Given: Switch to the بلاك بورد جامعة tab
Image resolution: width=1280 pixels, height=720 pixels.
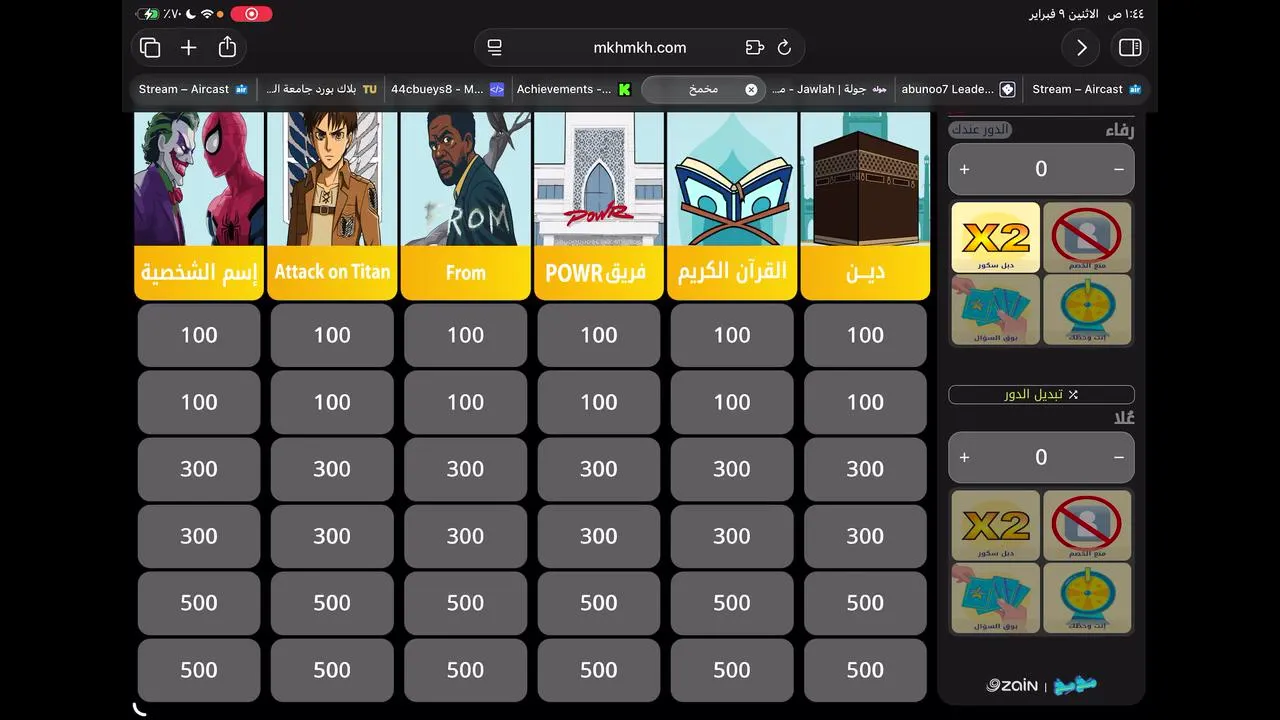Looking at the screenshot, I should (321, 89).
